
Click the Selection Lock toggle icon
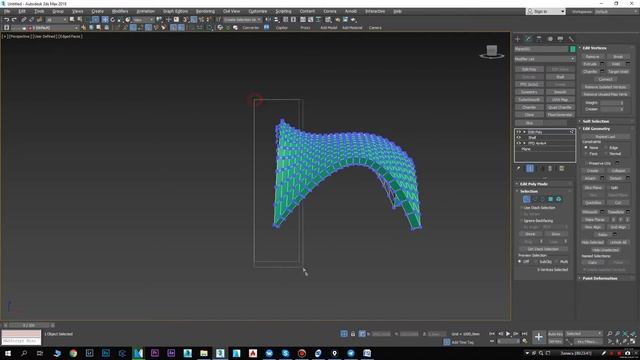pyautogui.click(x=353, y=334)
